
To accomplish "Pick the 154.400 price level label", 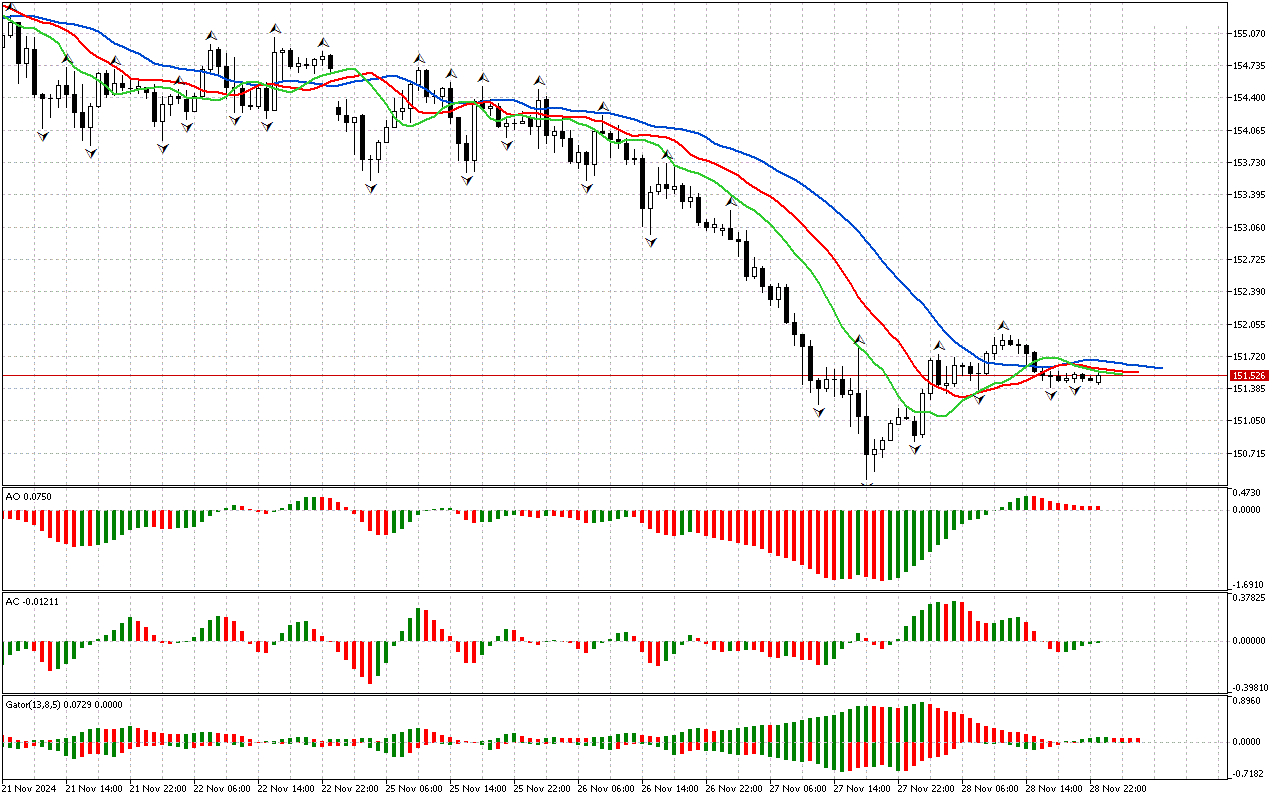I will coord(1251,98).
